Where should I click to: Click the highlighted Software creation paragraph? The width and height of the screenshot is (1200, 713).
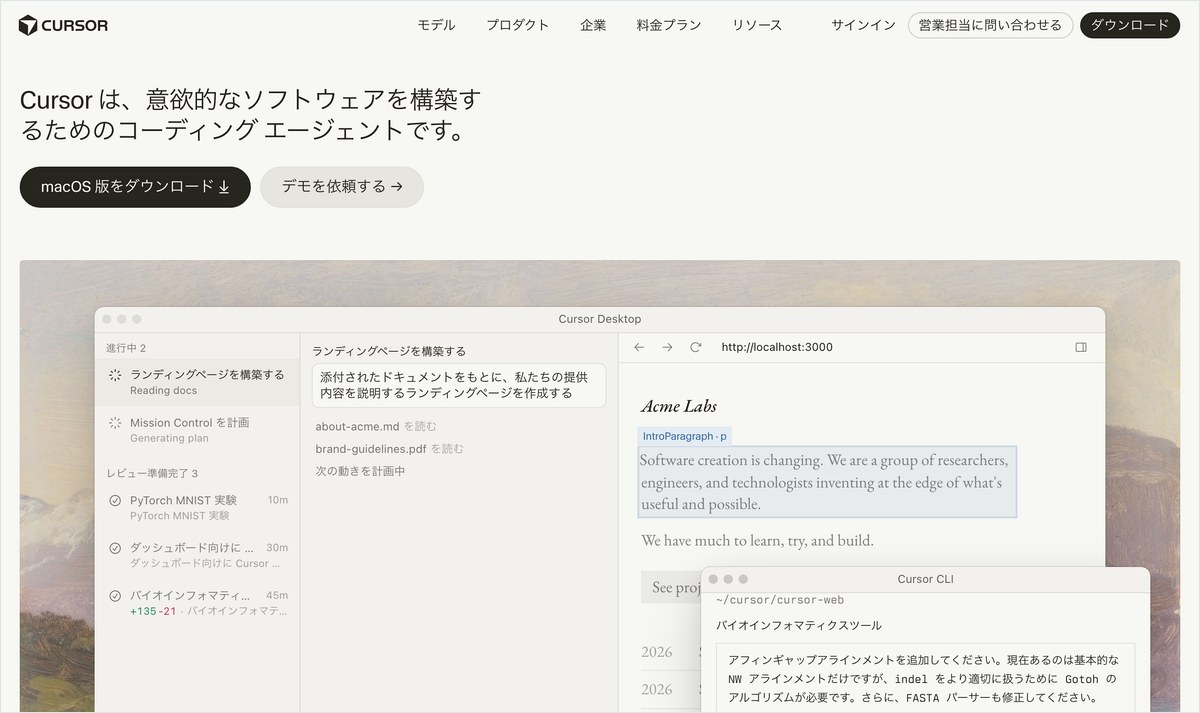(x=827, y=482)
